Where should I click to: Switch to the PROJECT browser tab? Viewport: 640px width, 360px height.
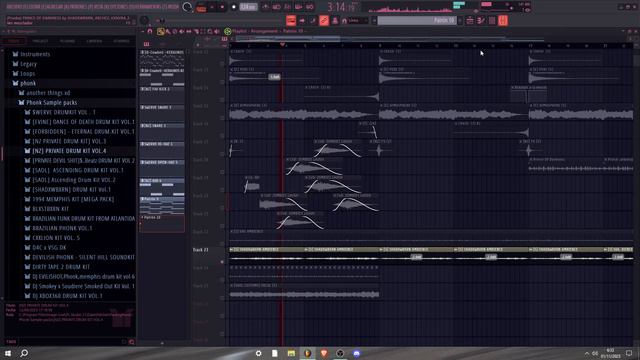click(x=40, y=41)
